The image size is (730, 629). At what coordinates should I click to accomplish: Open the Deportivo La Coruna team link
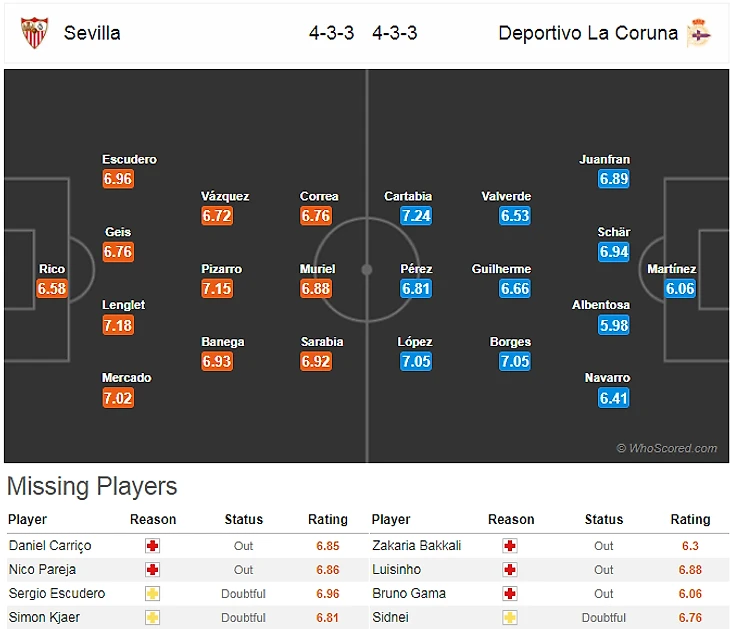[588, 33]
